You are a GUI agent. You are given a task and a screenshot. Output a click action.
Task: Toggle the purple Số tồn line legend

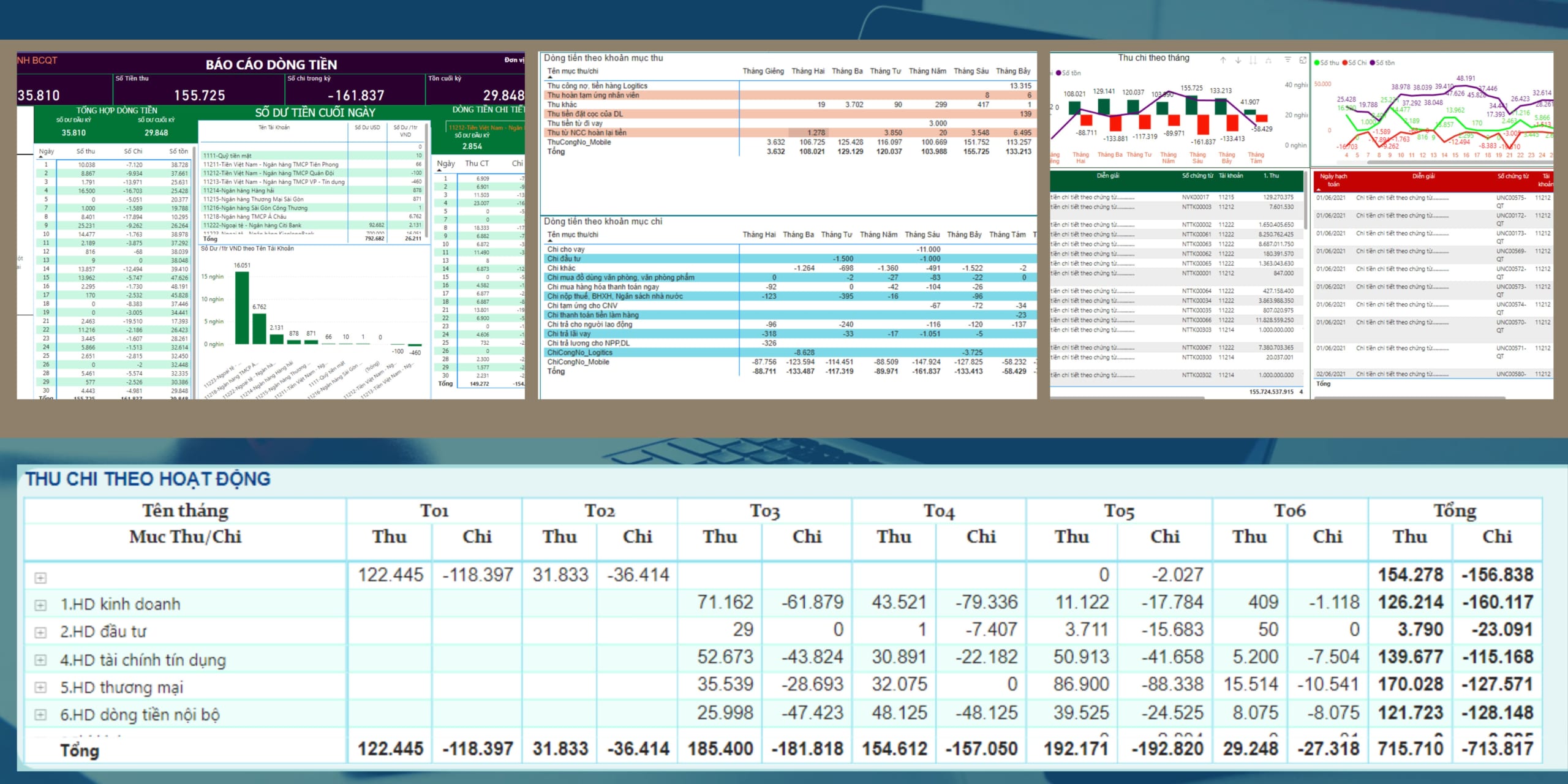pos(1382,62)
